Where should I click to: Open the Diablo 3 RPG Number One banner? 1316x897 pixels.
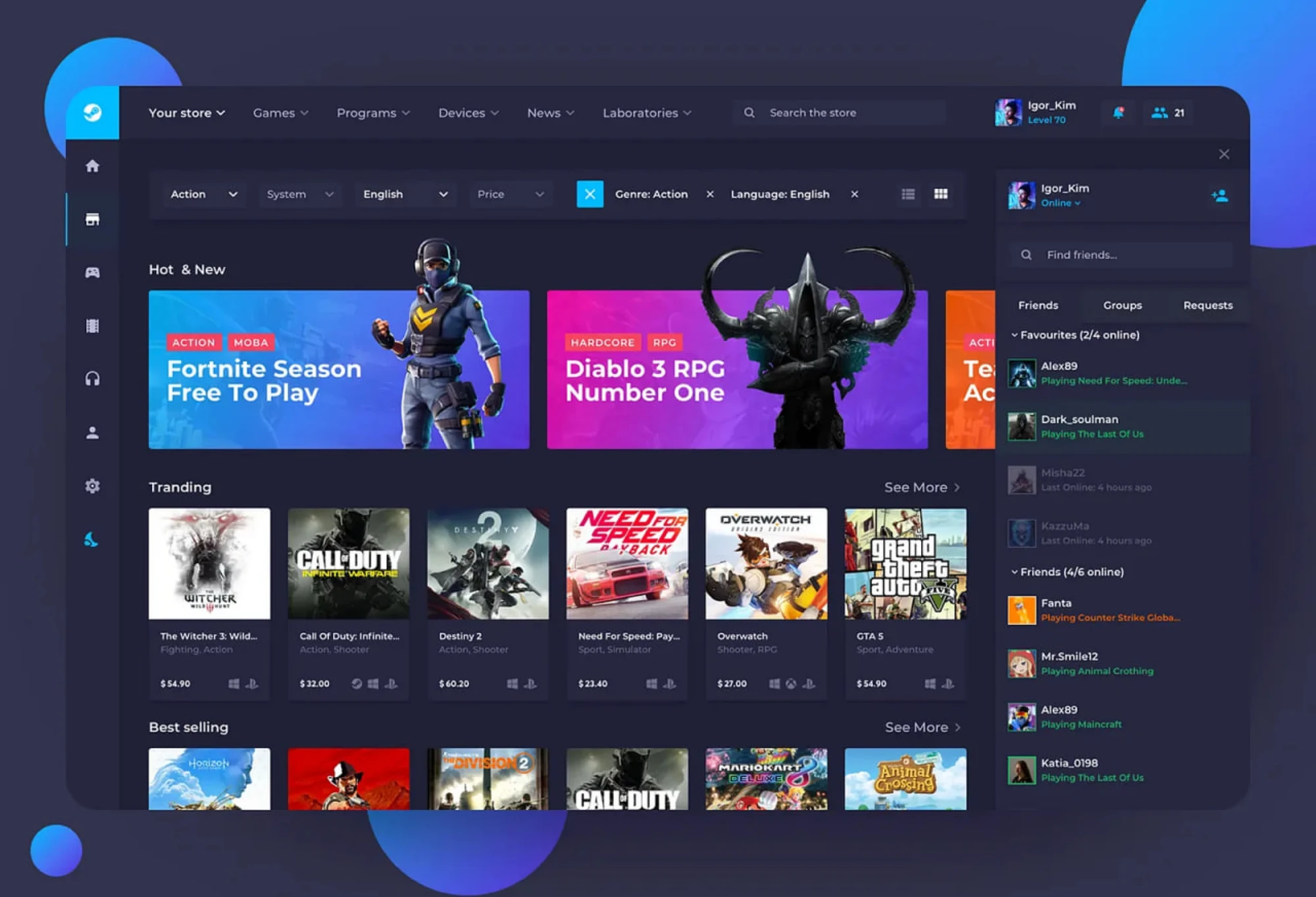737,369
